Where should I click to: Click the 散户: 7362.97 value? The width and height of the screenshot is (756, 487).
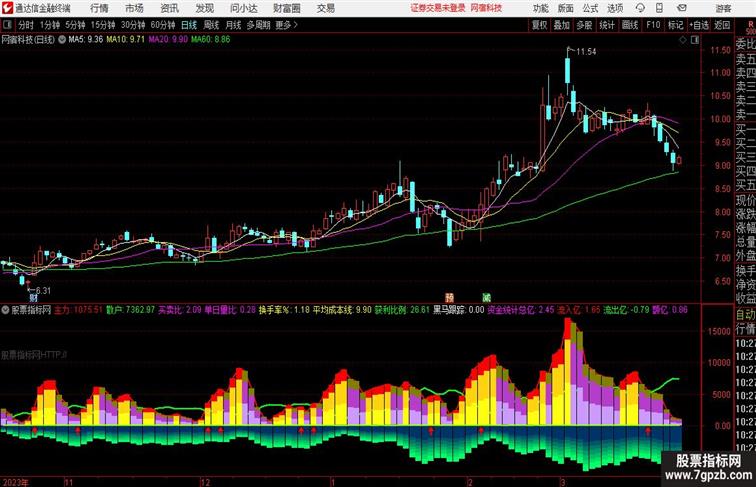point(131,310)
